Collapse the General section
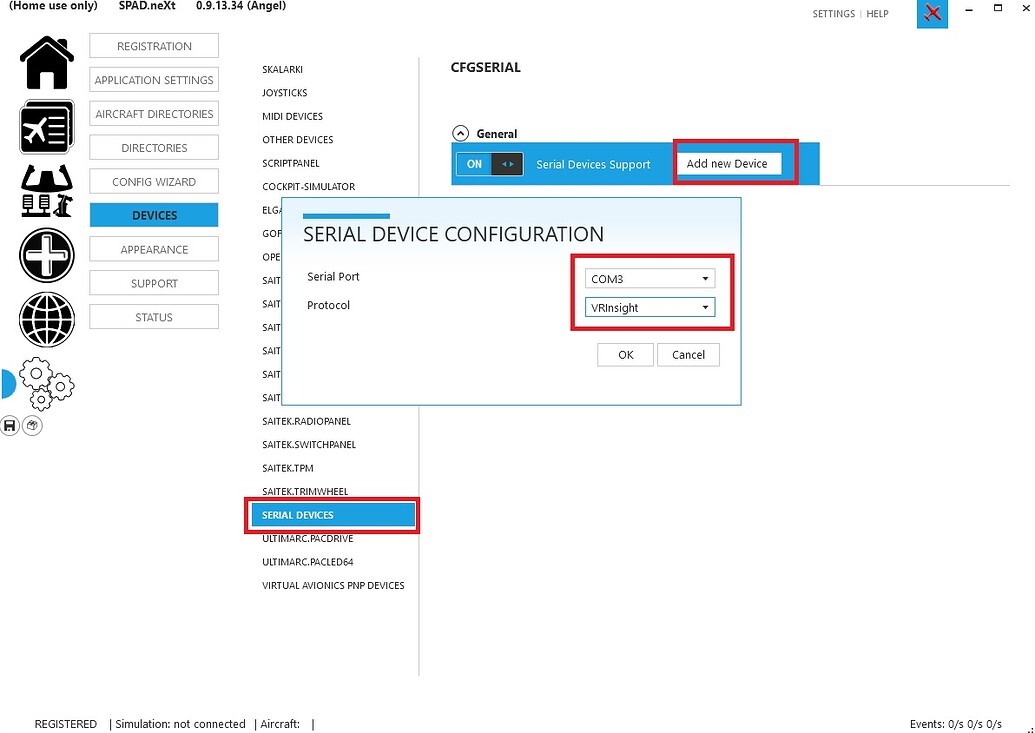1035x733 pixels. (460, 133)
